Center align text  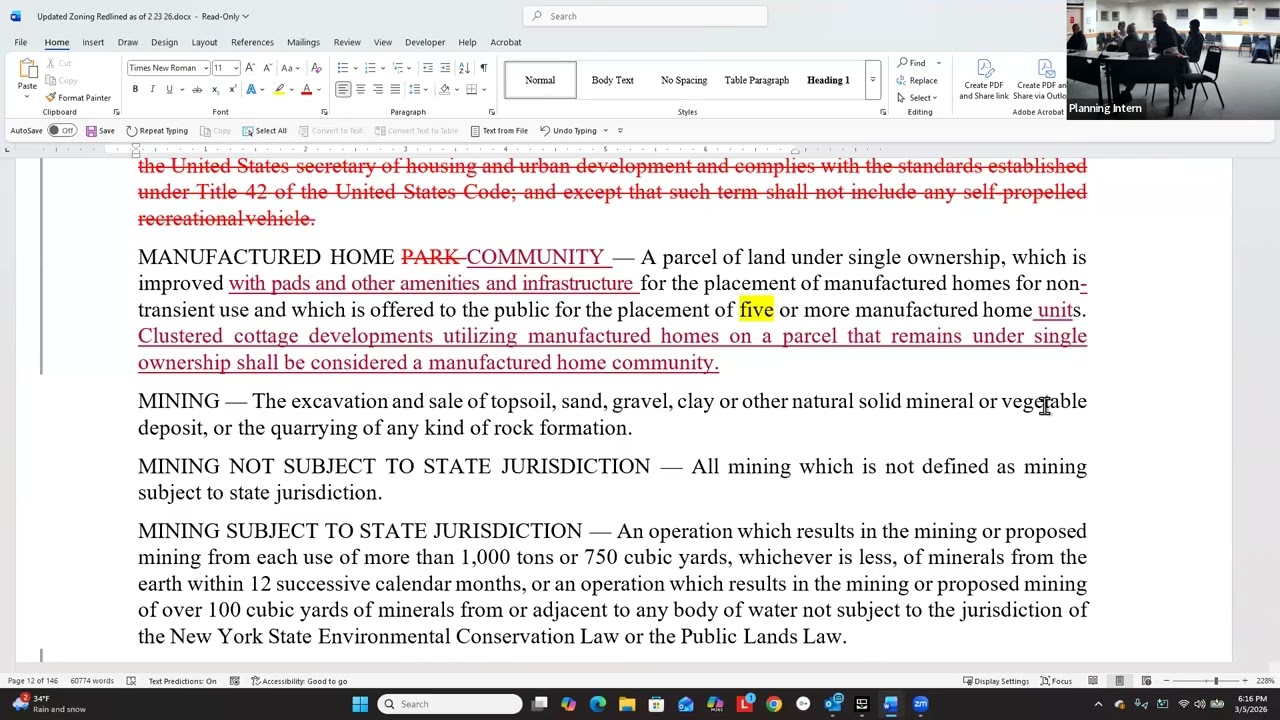(x=360, y=90)
